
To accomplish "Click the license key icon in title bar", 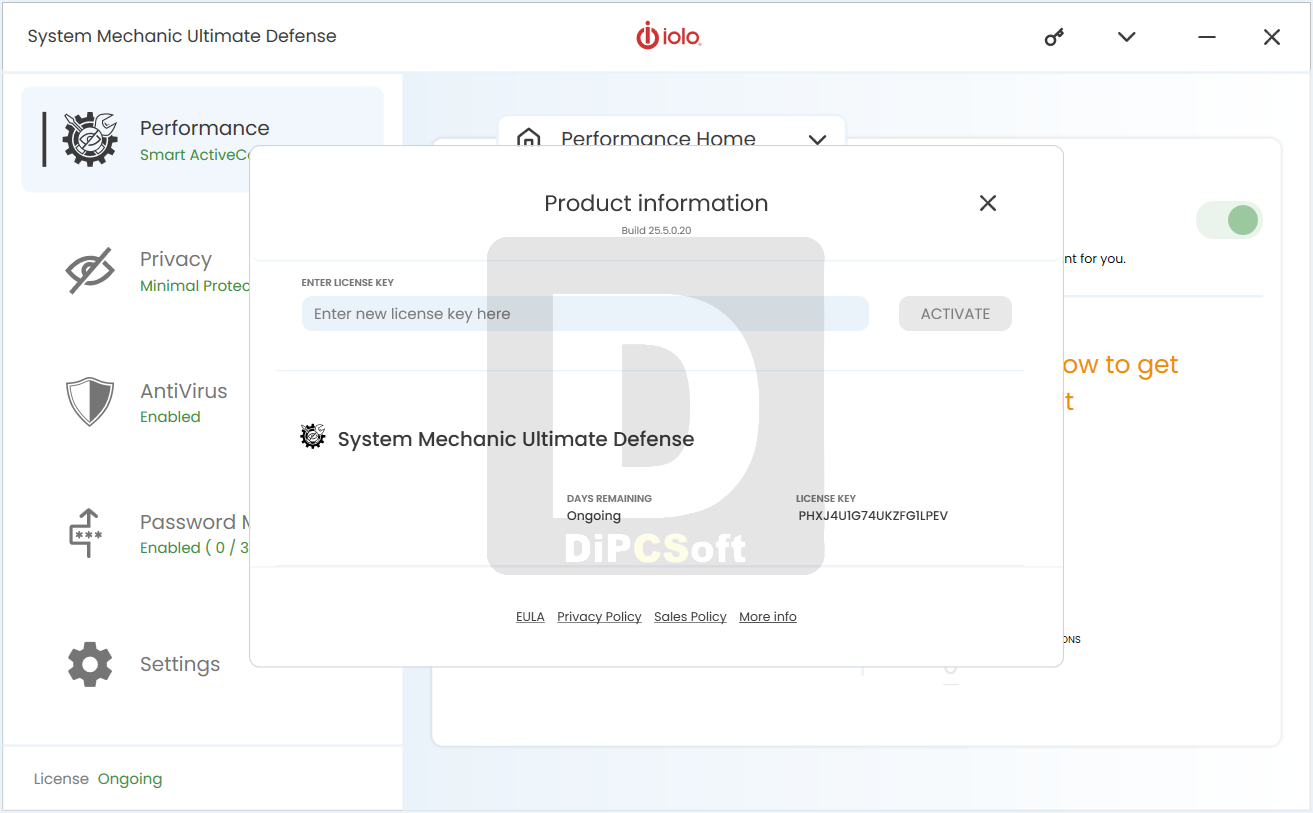I will (x=1054, y=37).
